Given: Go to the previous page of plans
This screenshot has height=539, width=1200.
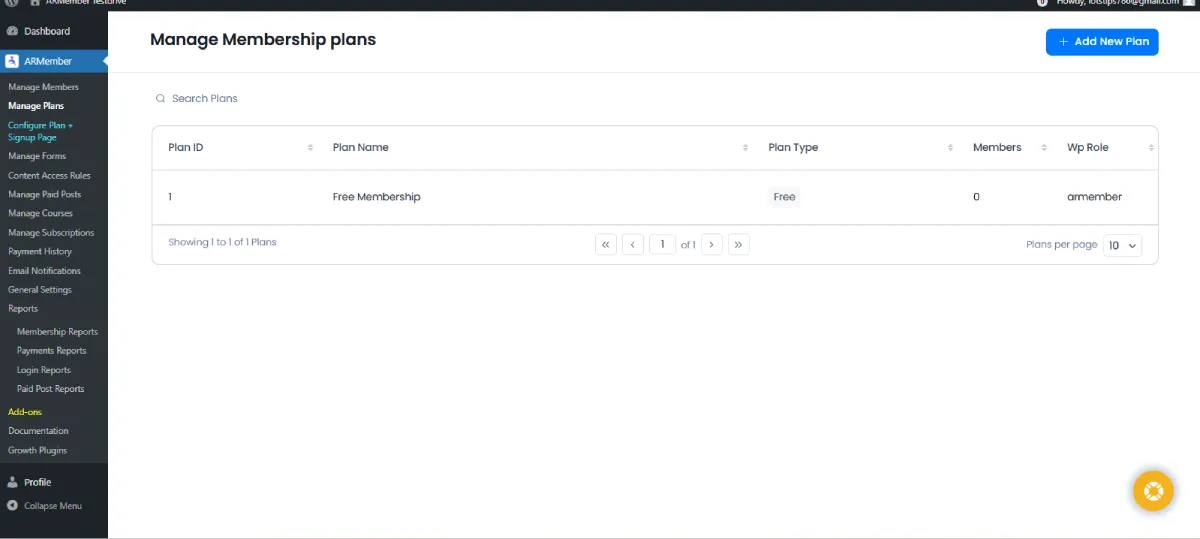Looking at the screenshot, I should point(632,244).
